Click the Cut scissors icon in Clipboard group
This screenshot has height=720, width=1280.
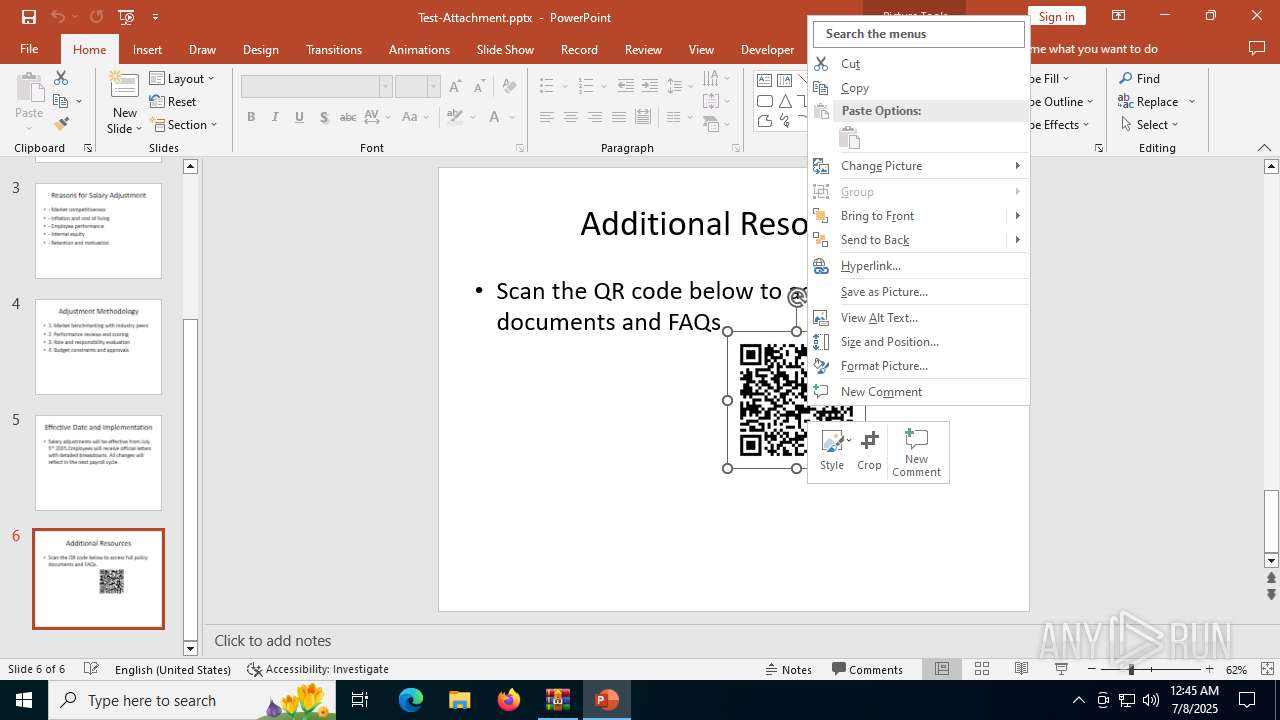tap(61, 78)
